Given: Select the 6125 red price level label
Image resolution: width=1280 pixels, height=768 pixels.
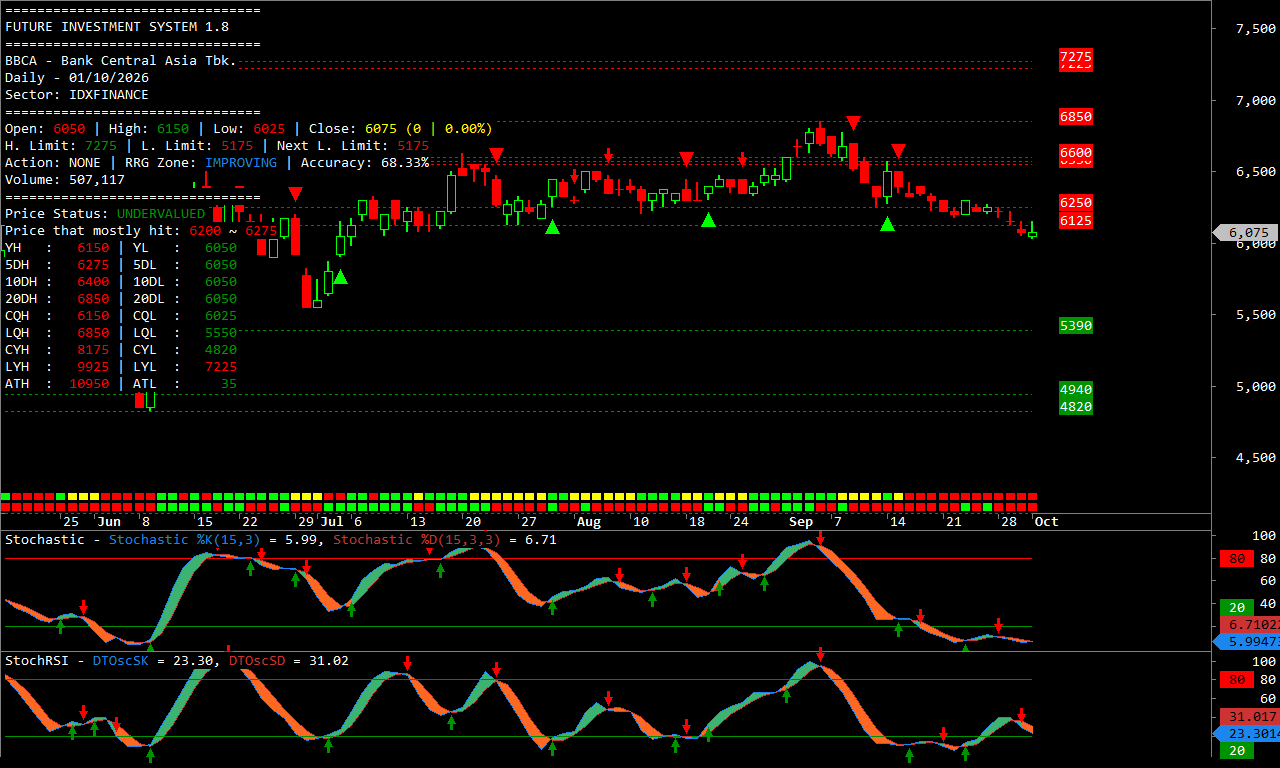Looking at the screenshot, I should 1076,220.
